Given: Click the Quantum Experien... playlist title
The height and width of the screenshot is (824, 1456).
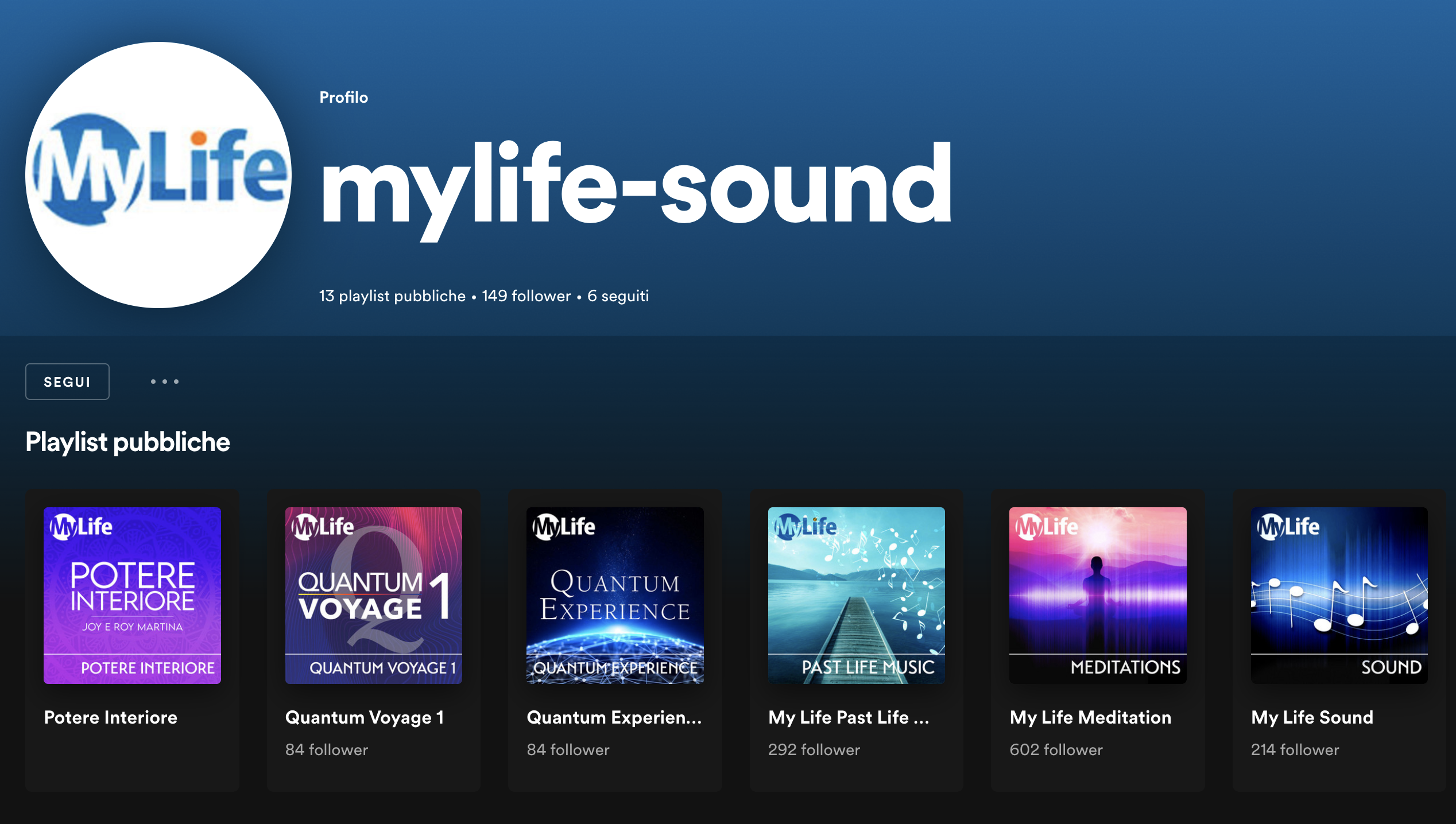Looking at the screenshot, I should (x=614, y=718).
